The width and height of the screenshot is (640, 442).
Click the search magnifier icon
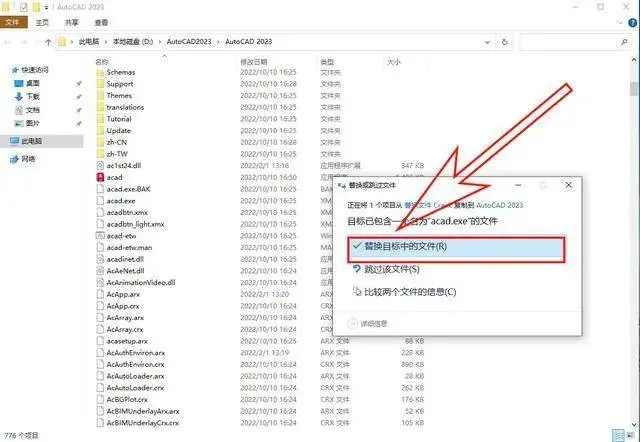[624, 42]
